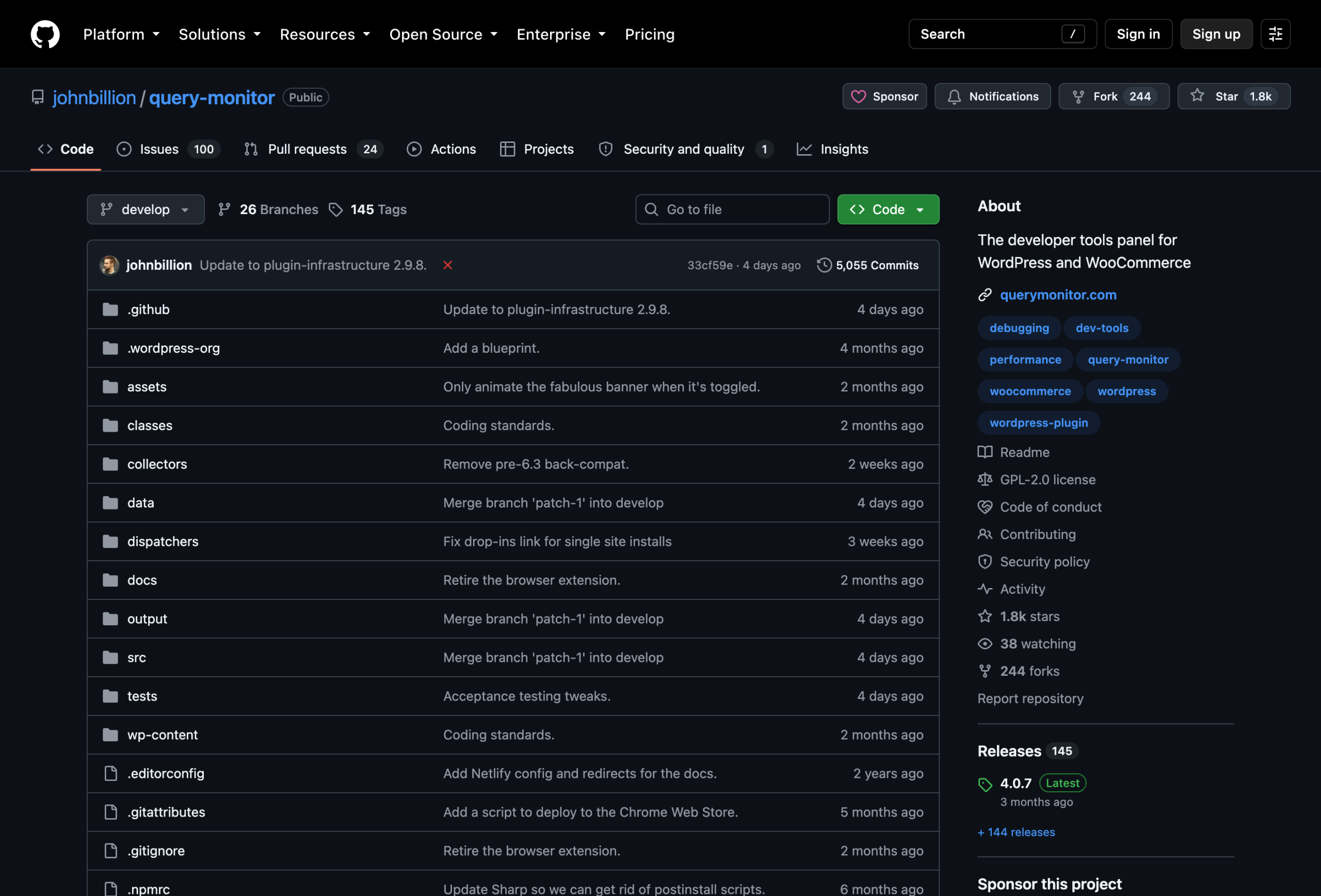Switch to the Actions tab
This screenshot has height=896, width=1321.
[x=441, y=150]
